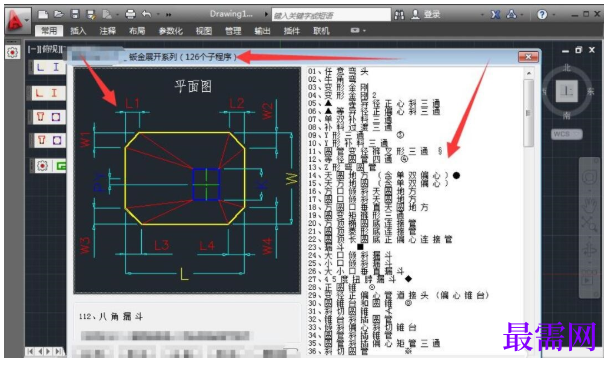Click the arrow beside Drawing1 title
The height and width of the screenshot is (368, 615).
click(x=266, y=15)
